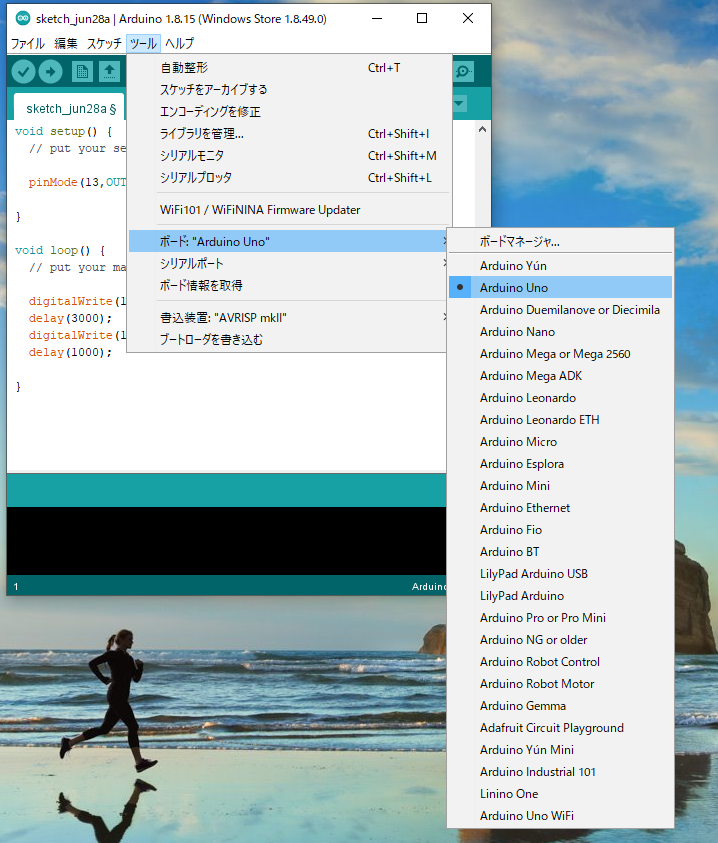Select Adafruit Circuit Playground
The height and width of the screenshot is (843, 718).
[x=560, y=728]
